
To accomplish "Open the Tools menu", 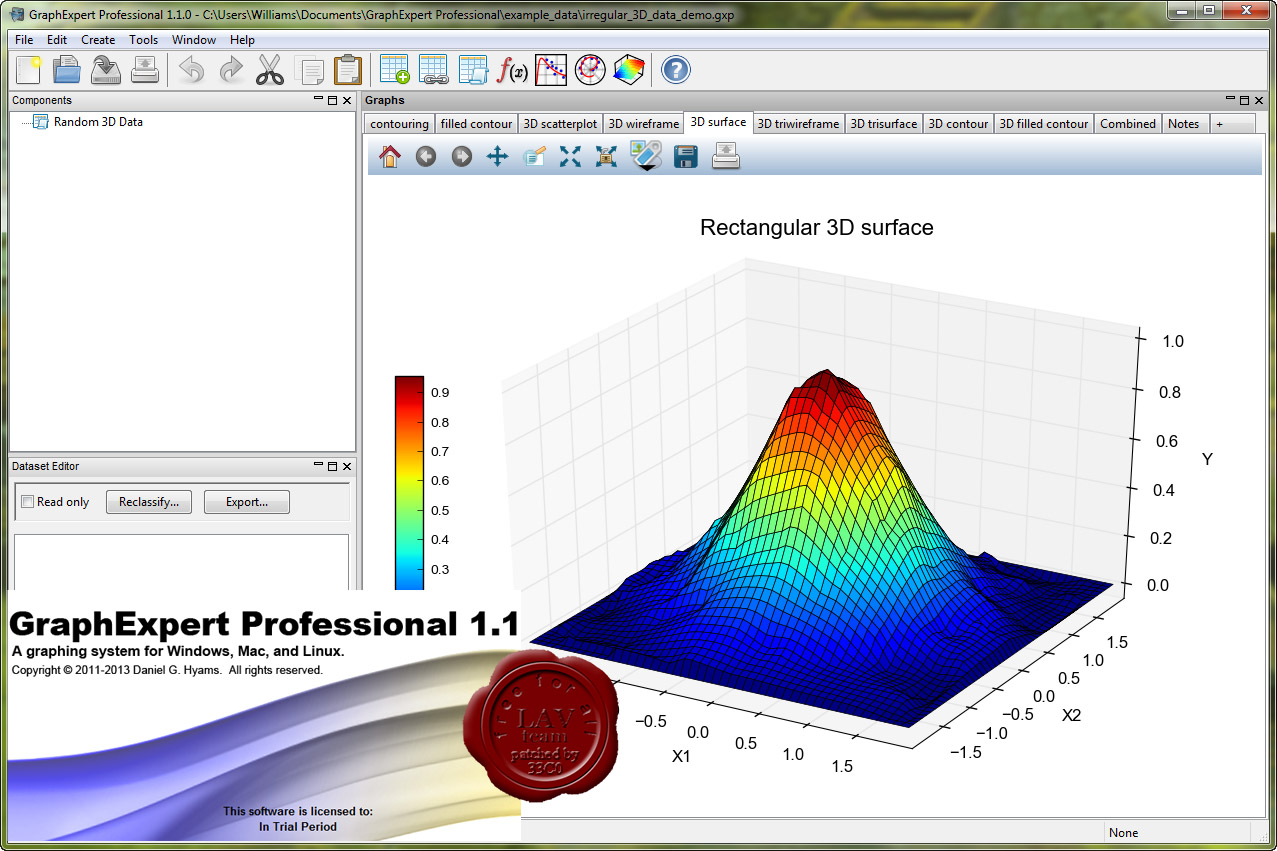I will [143, 40].
